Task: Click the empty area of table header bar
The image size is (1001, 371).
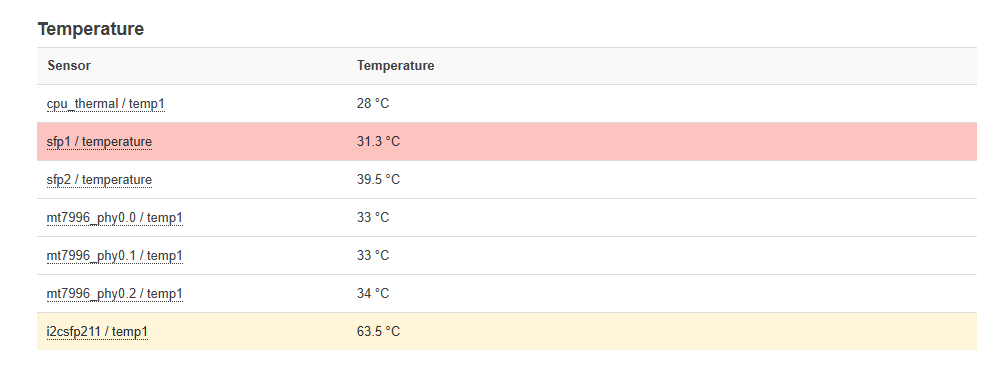Action: point(702,66)
